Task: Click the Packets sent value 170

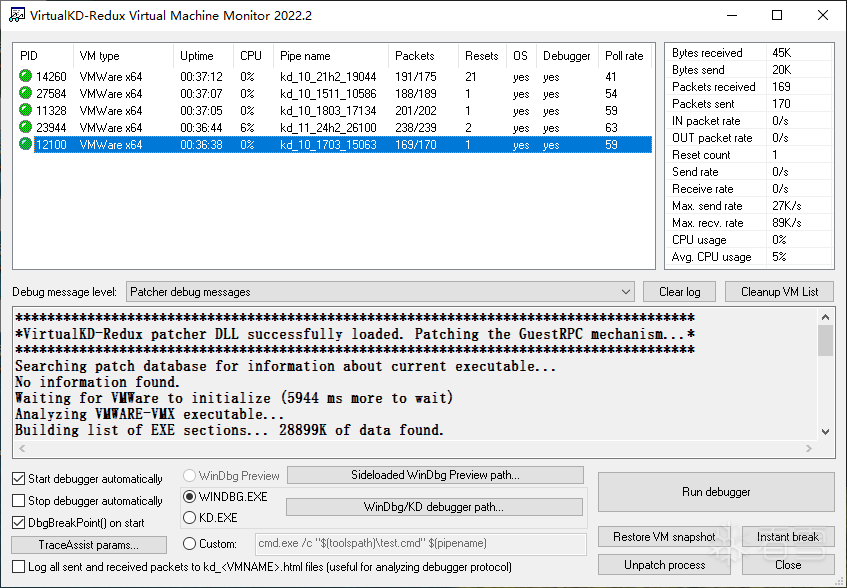Action: (781, 104)
